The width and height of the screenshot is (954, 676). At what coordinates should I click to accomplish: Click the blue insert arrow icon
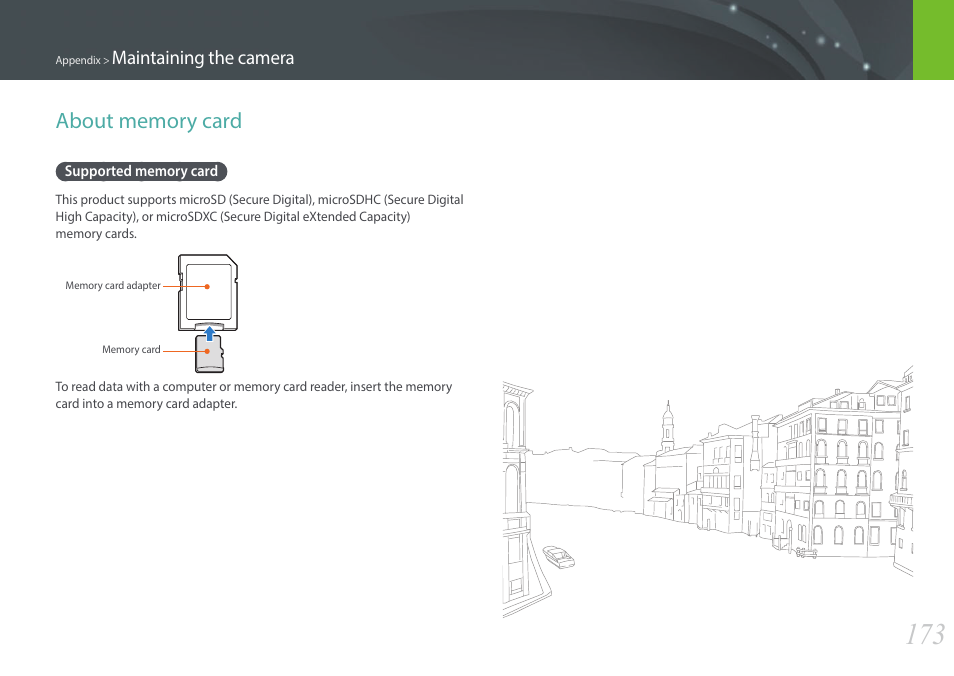(x=209, y=333)
